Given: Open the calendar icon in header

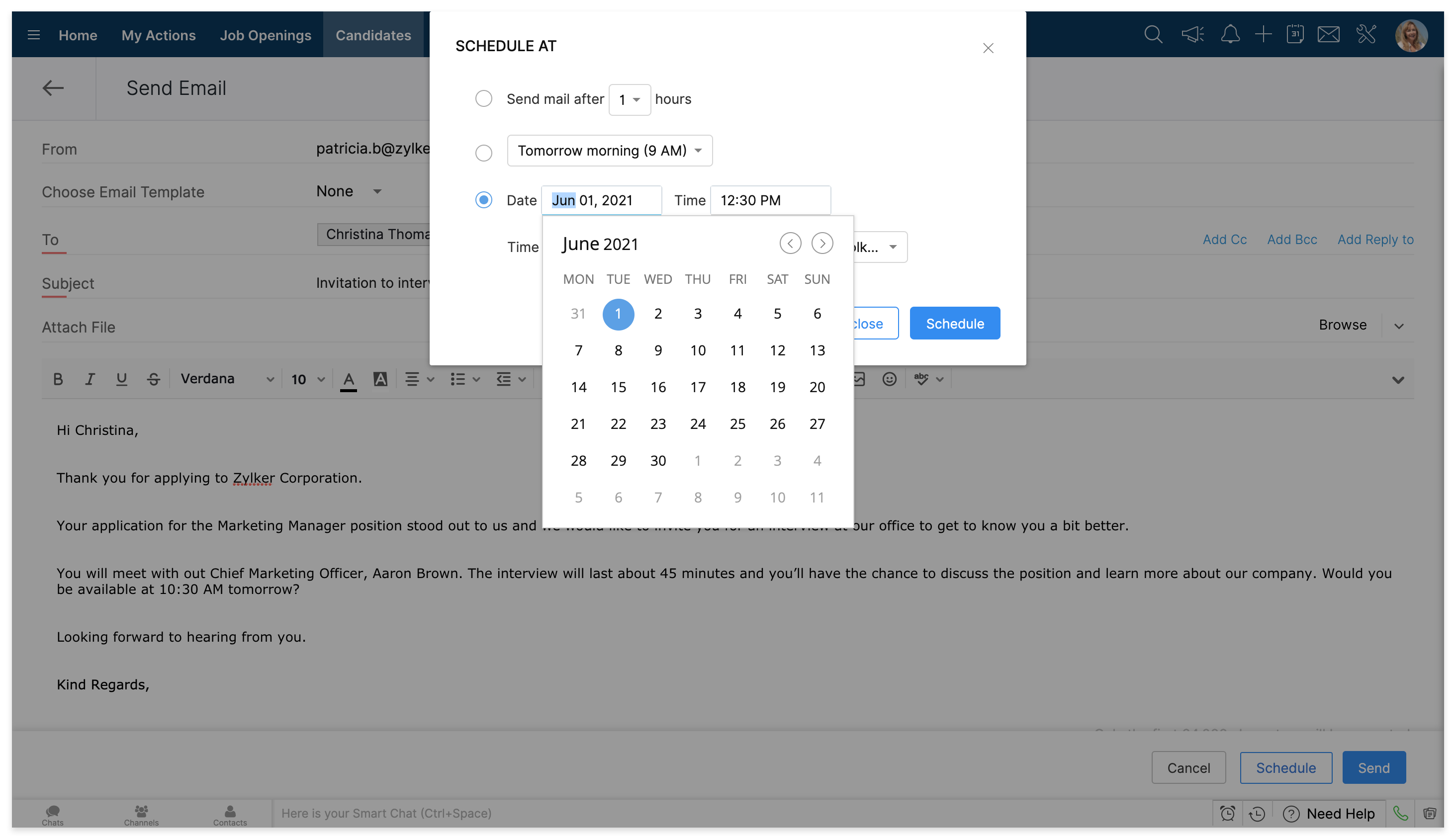Looking at the screenshot, I should tap(1294, 35).
